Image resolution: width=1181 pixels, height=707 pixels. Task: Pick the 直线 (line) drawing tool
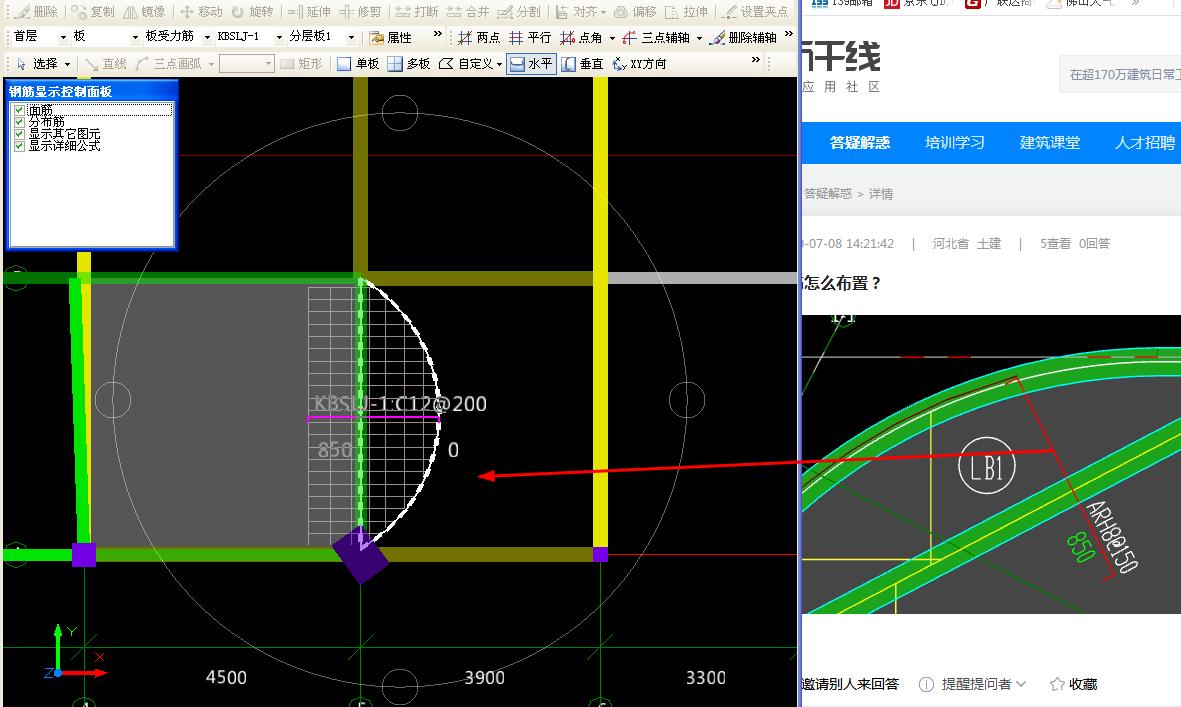point(105,64)
